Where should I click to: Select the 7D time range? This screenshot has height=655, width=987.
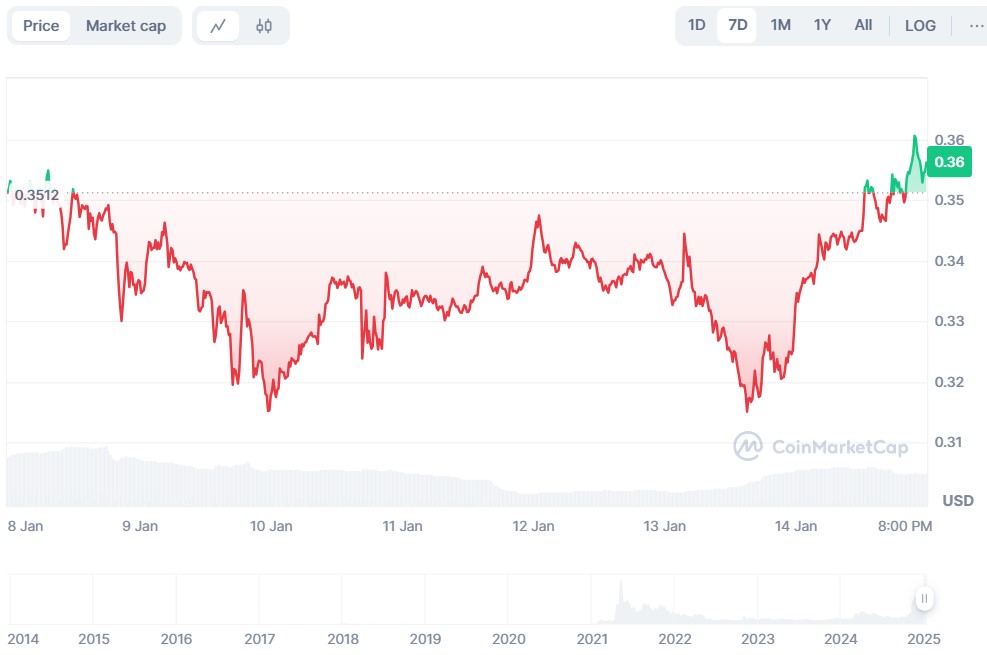point(738,25)
